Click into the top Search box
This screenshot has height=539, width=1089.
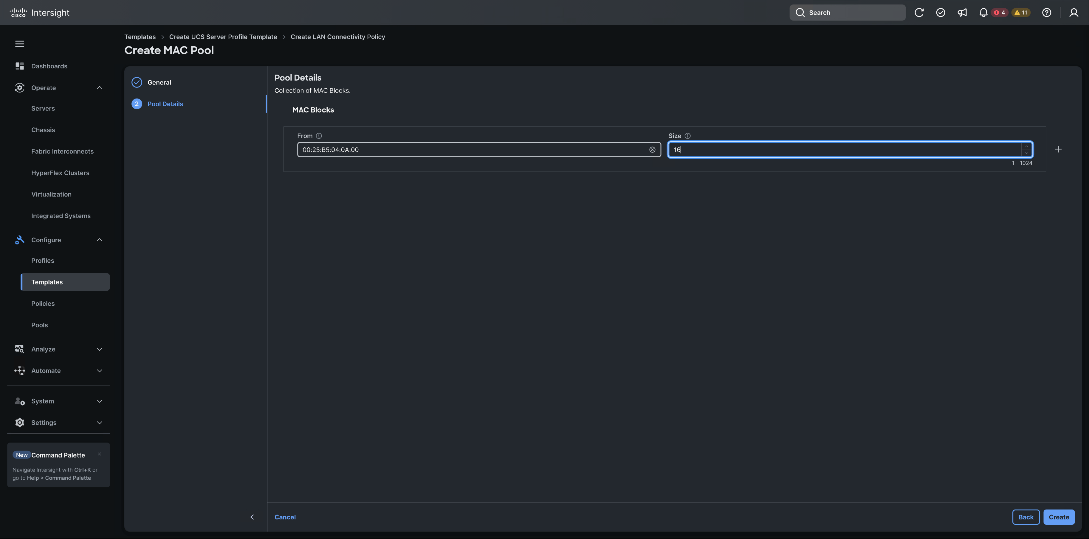pyautogui.click(x=847, y=13)
